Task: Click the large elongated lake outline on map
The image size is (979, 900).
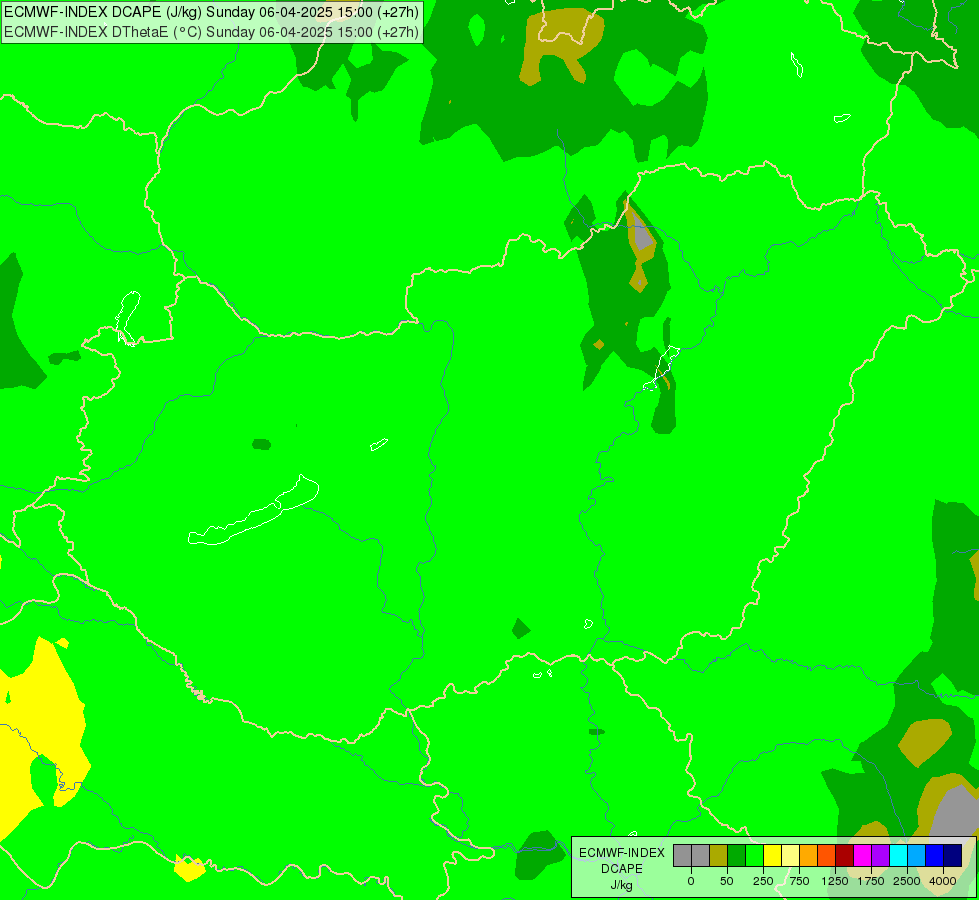Action: 254,511
